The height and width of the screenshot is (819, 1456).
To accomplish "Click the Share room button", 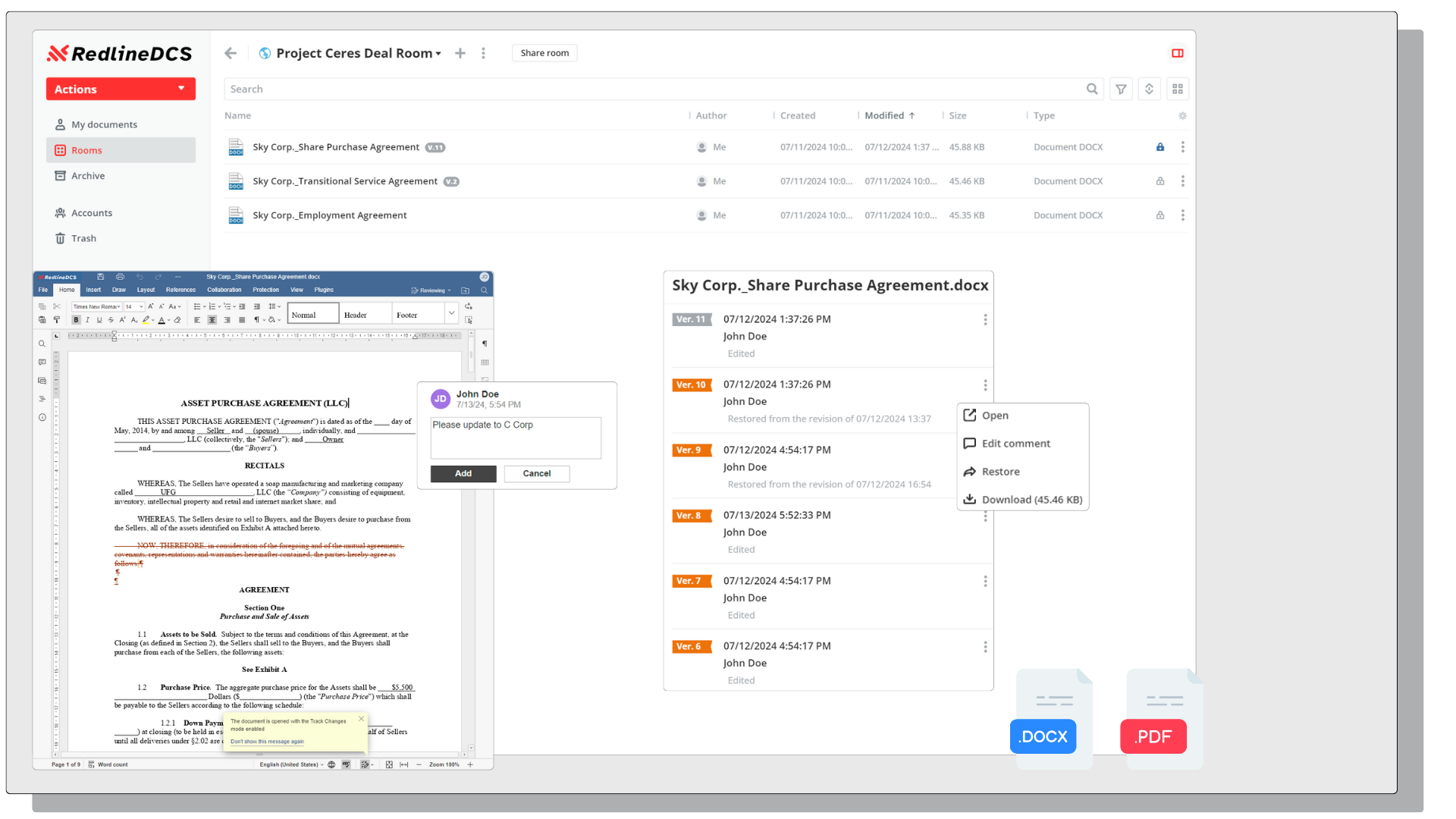I will point(544,52).
